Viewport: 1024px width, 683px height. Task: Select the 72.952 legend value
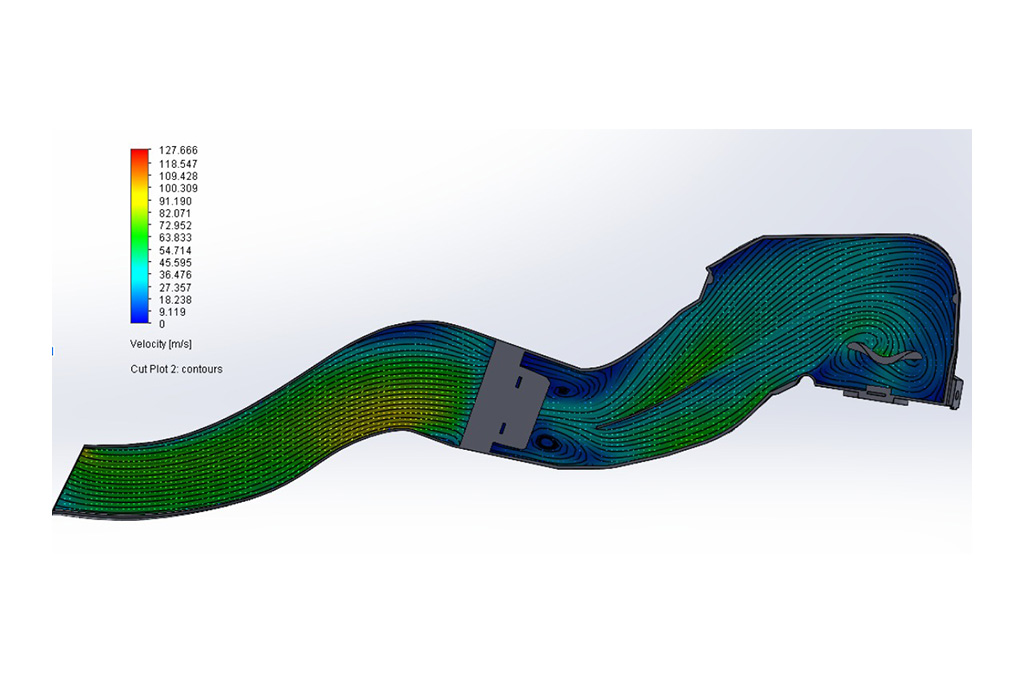(x=176, y=226)
